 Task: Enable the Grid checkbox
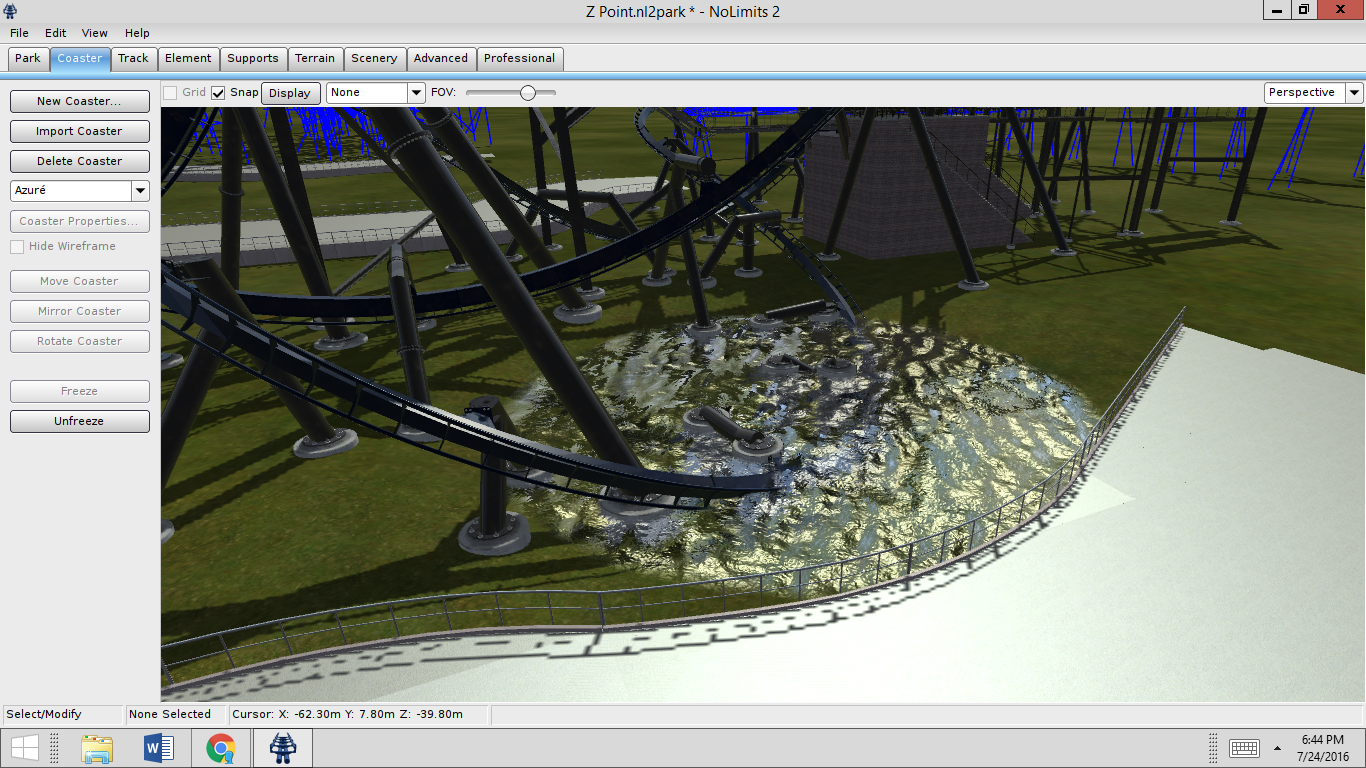[170, 93]
